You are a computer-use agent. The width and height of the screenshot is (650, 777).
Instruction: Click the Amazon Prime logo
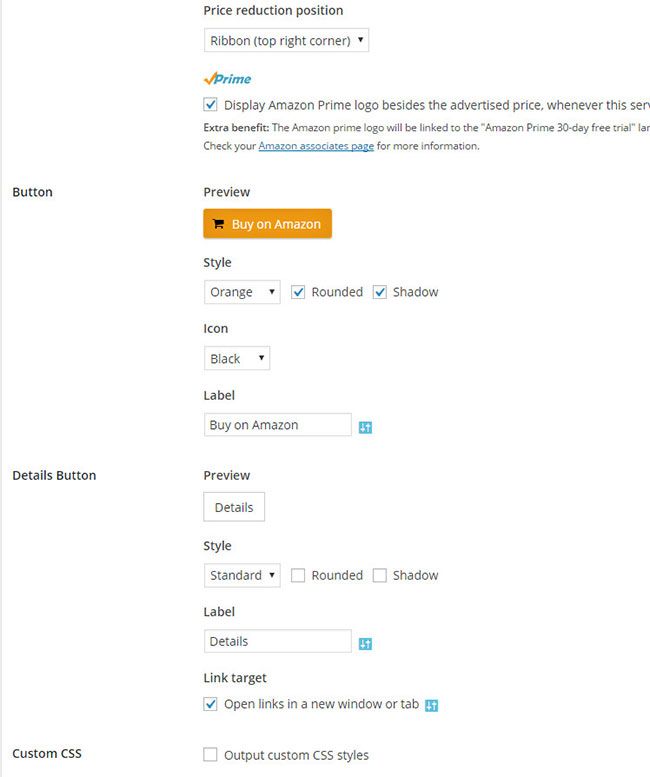pyautogui.click(x=227, y=78)
